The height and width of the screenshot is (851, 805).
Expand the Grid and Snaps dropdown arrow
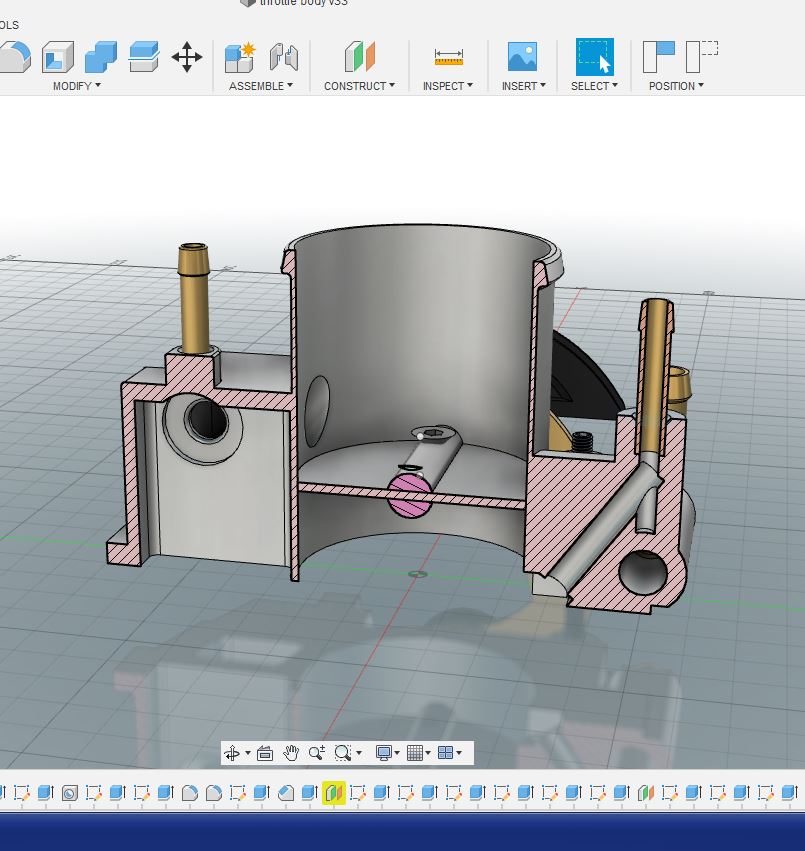[428, 753]
